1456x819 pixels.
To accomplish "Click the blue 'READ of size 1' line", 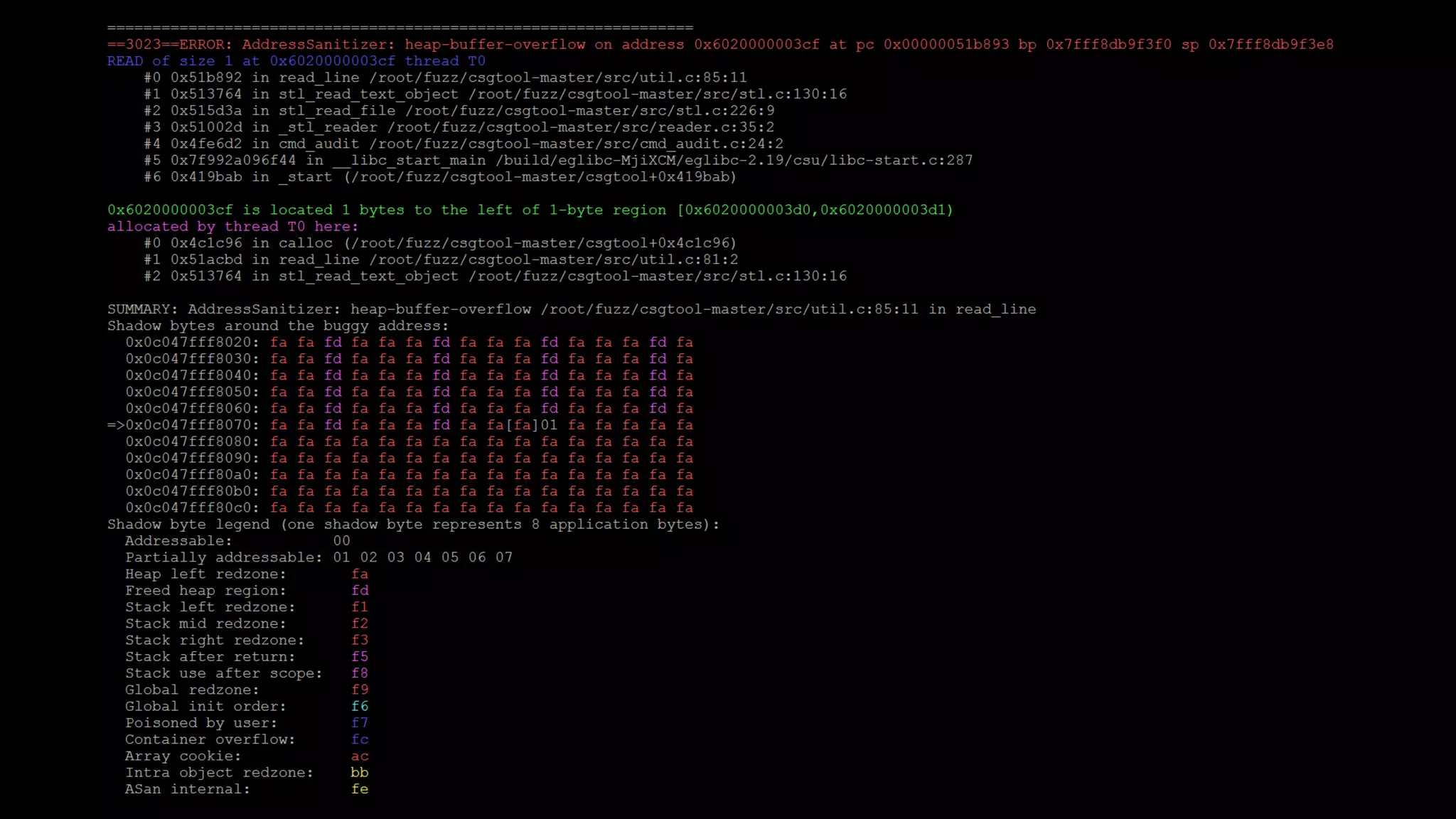I will click(x=296, y=61).
